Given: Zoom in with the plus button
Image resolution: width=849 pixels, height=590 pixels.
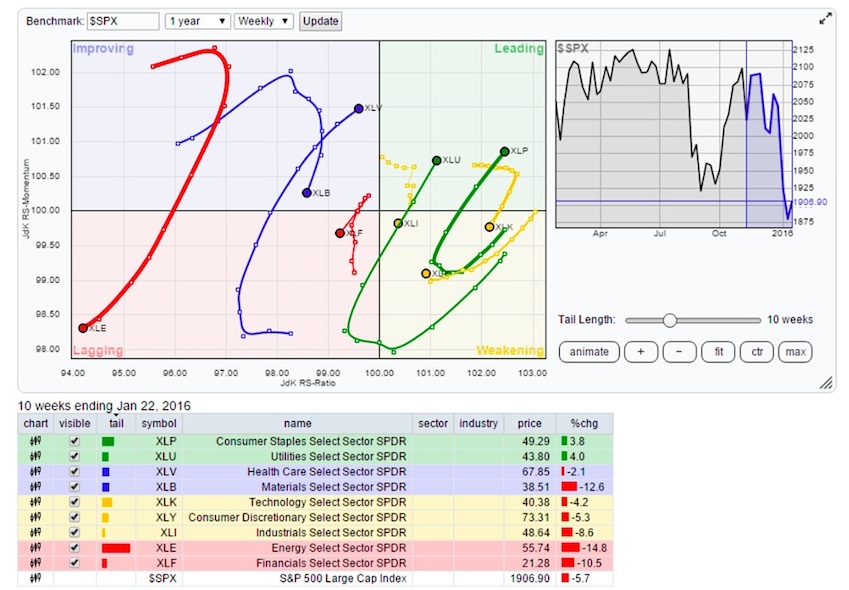Looking at the screenshot, I should [x=641, y=352].
